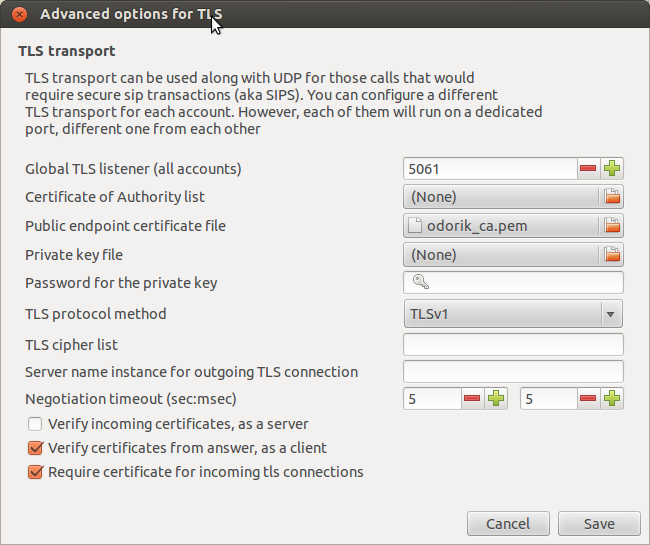Click folder icon for Certificate of Authority list
650x545 pixels.
click(x=611, y=197)
